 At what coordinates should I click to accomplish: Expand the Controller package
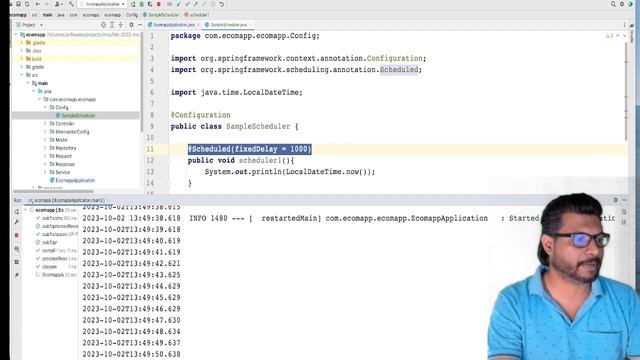coord(45,123)
